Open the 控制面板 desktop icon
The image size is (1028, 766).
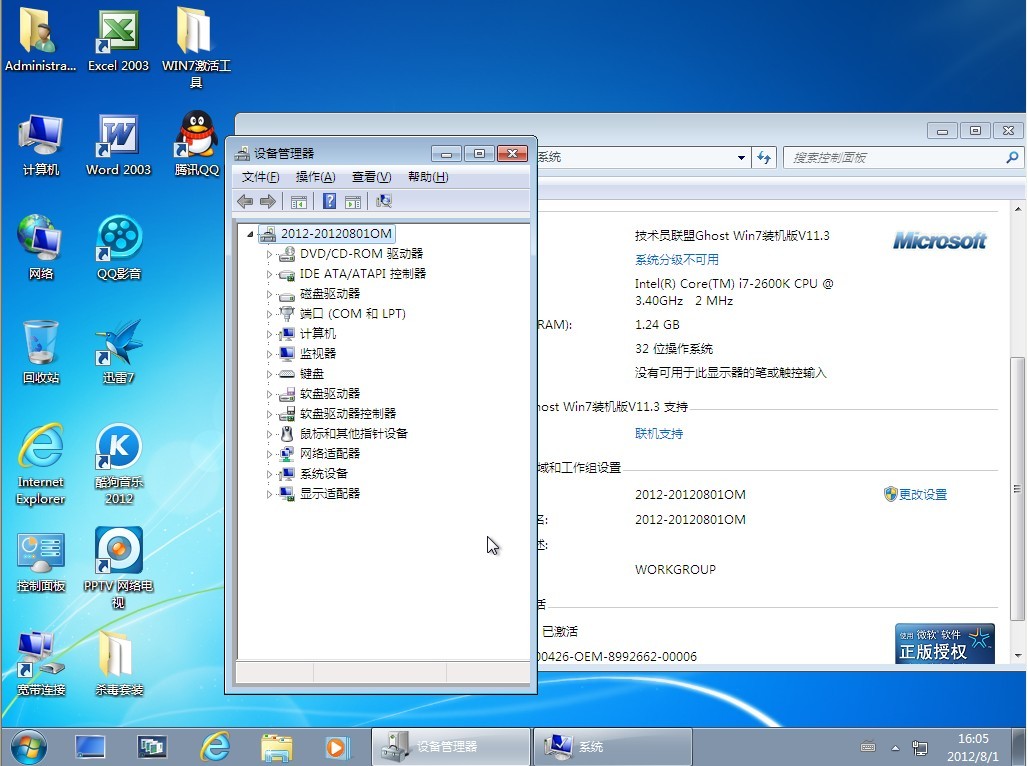41,561
